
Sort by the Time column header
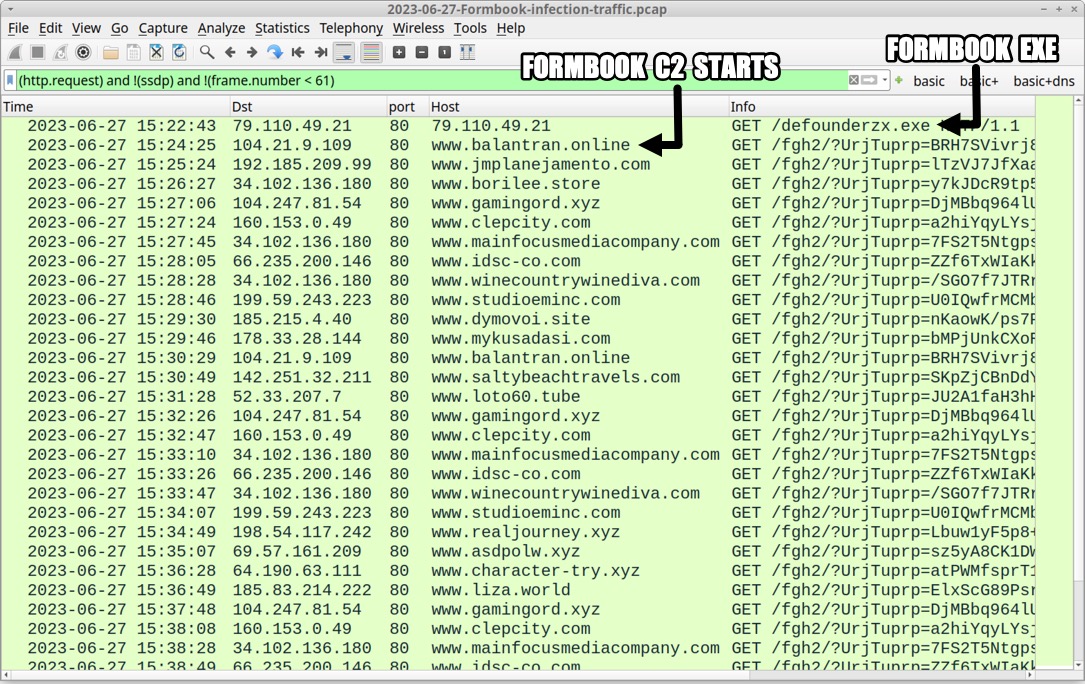tap(115, 107)
